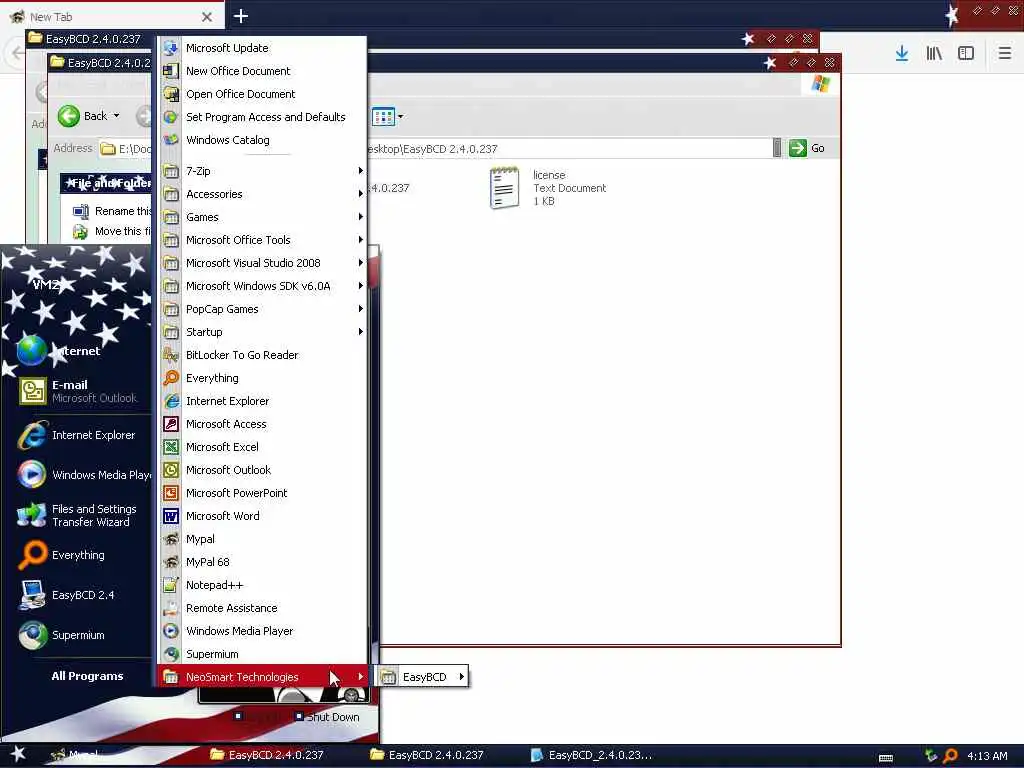Select NeoSmart Technologies menu entry
The image size is (1024, 768).
[261, 677]
